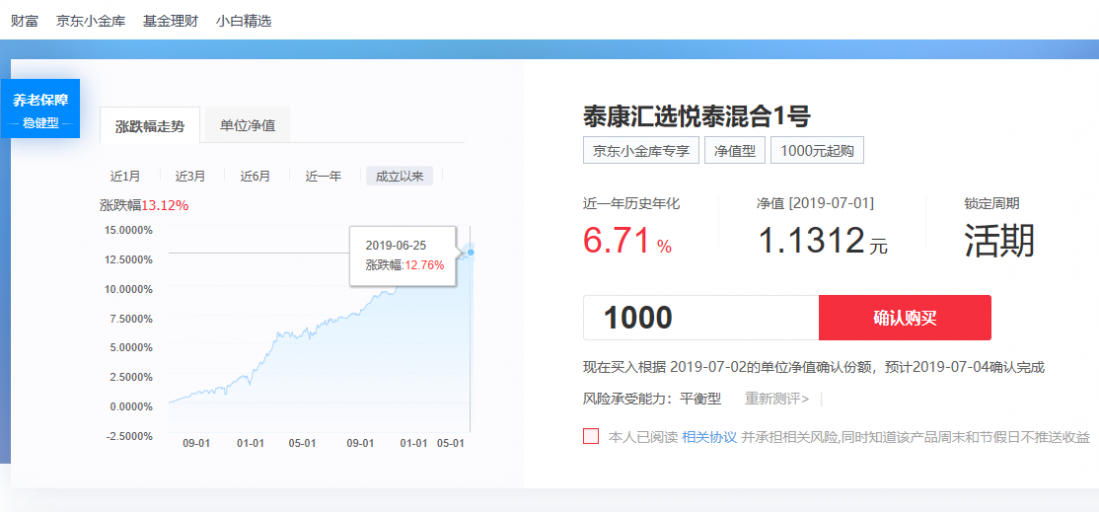The width and height of the screenshot is (1099, 512).
Task: Click the 锁定周期 label
Action: click(992, 203)
